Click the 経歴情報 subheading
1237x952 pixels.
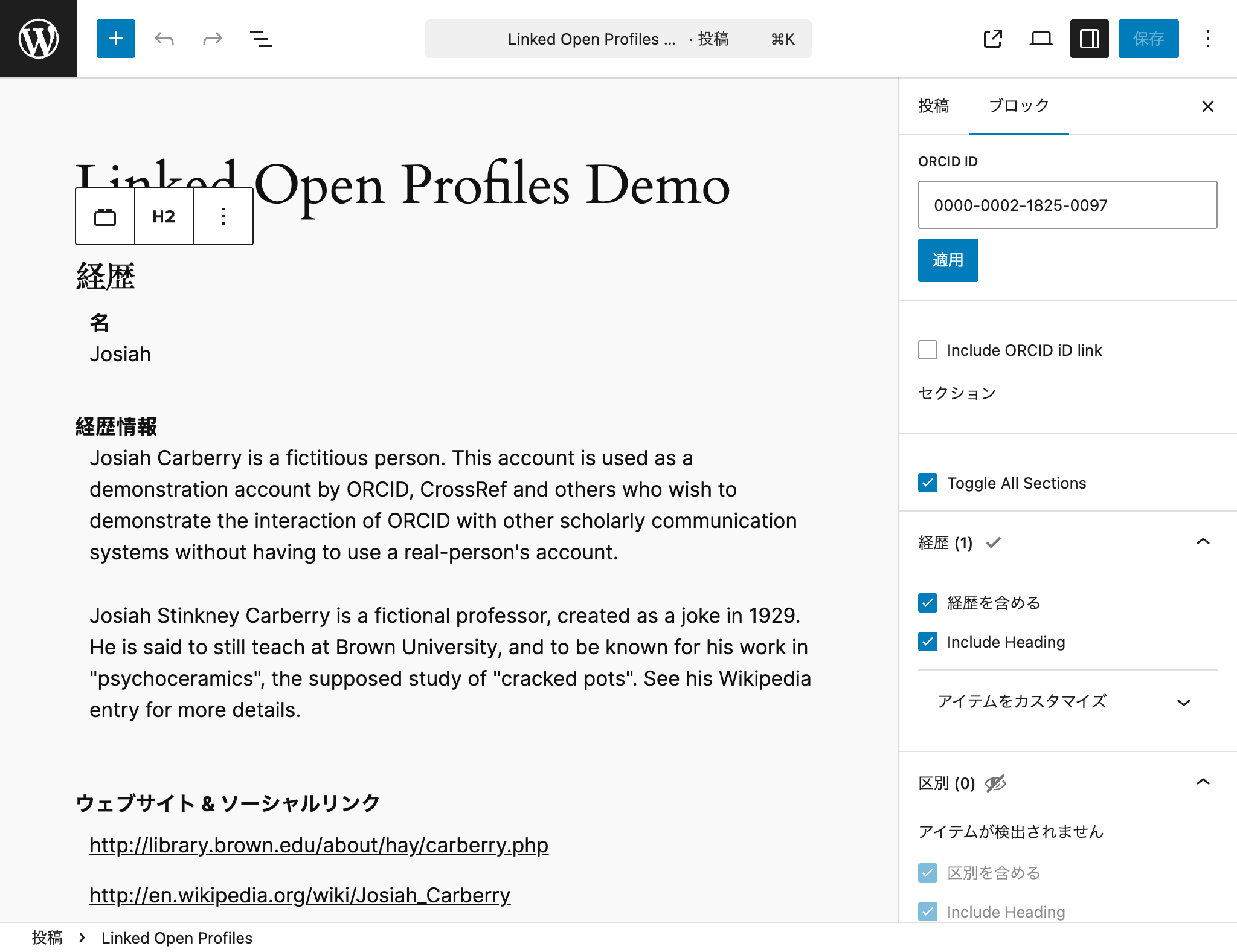pyautogui.click(x=117, y=426)
